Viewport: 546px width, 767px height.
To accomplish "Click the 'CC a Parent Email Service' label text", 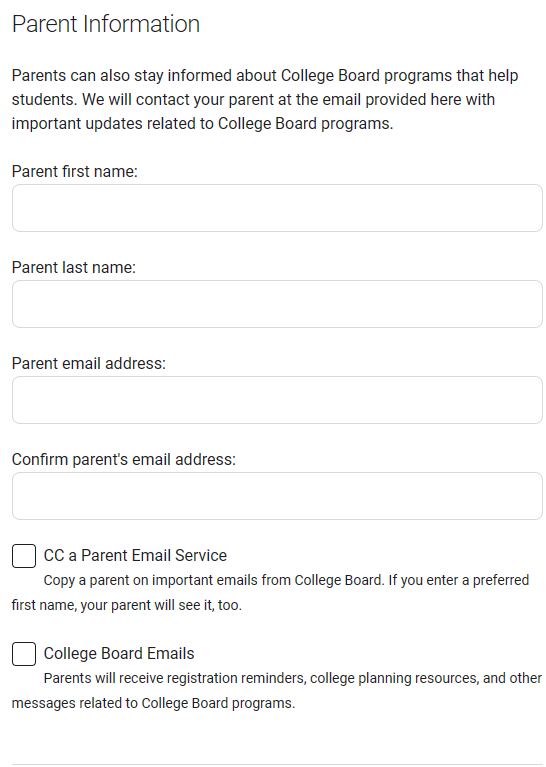I will pos(135,556).
